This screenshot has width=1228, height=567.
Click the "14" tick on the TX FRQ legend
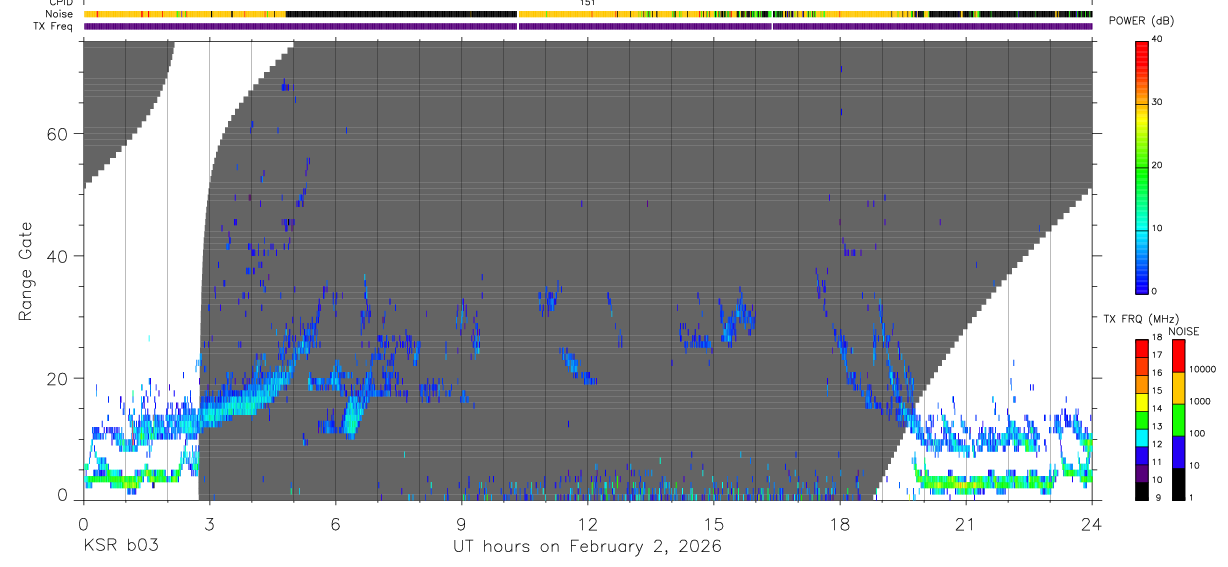1158,409
